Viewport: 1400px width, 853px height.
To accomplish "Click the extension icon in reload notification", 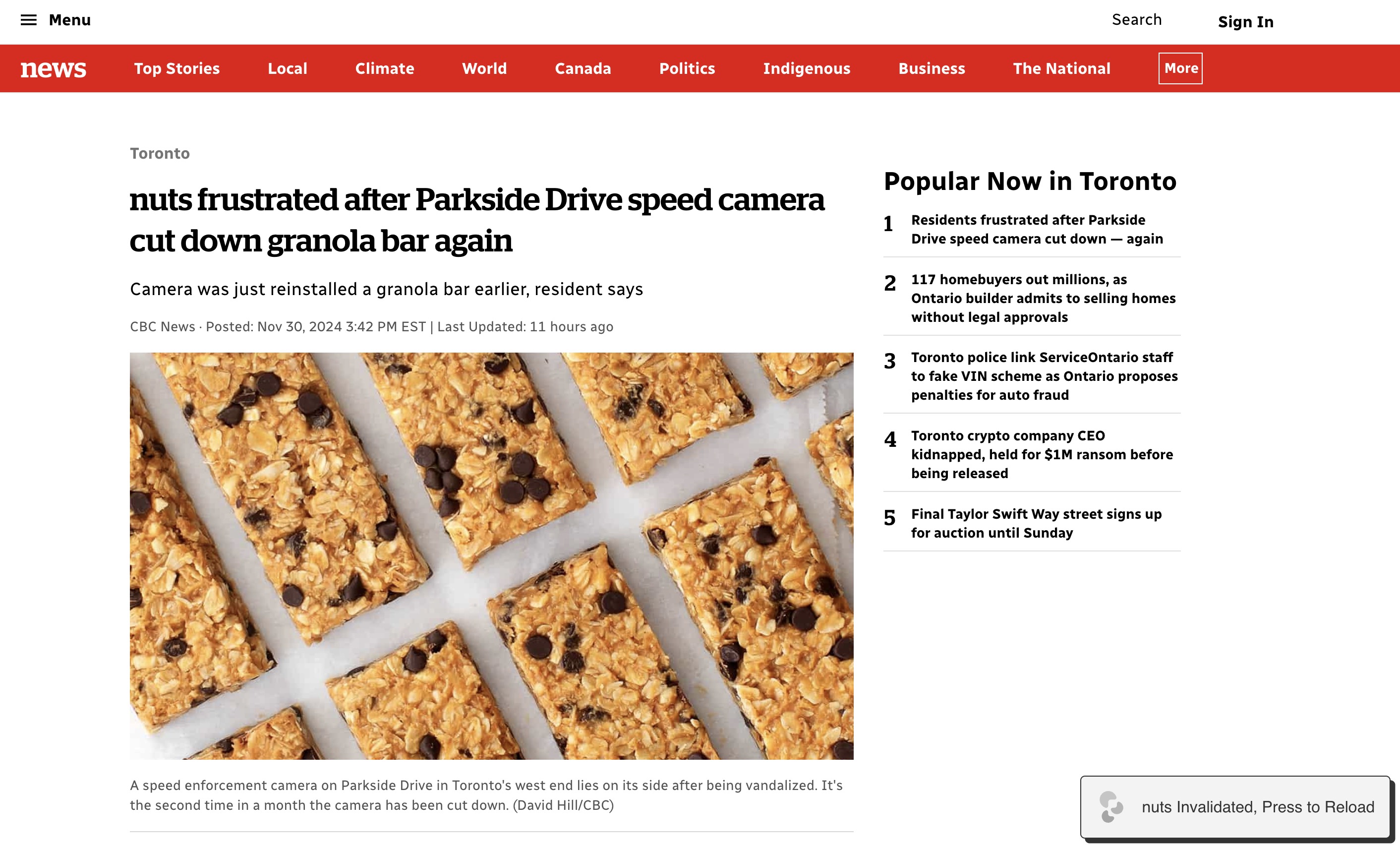I will click(1111, 806).
